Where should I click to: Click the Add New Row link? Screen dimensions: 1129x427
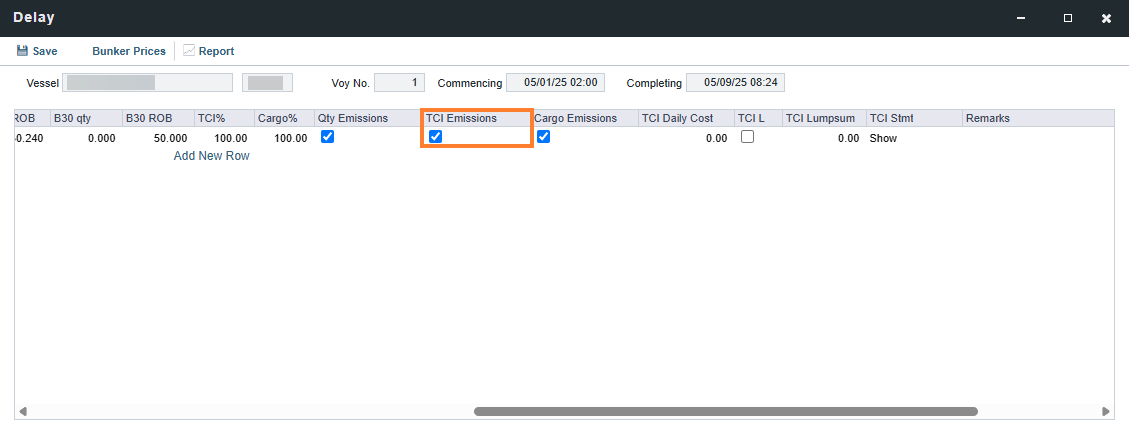click(212, 156)
